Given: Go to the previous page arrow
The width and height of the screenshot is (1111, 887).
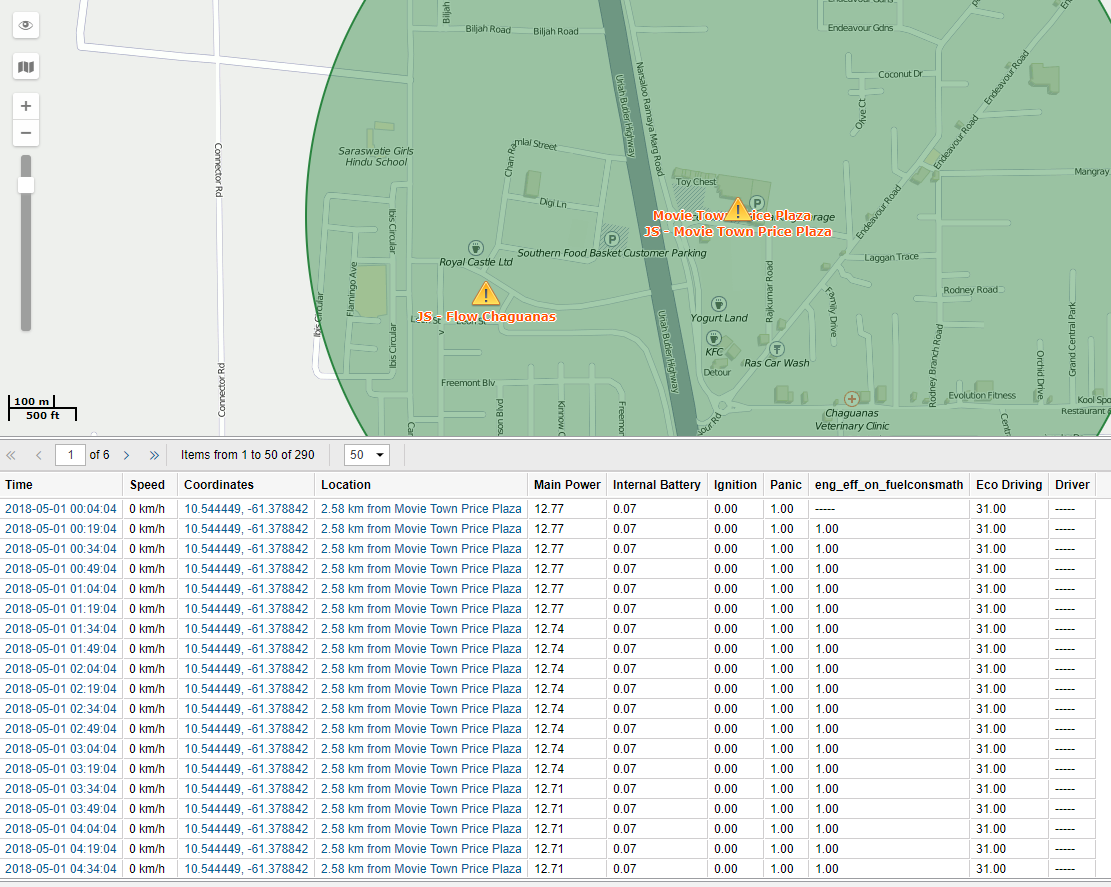Looking at the screenshot, I should tap(39, 455).
